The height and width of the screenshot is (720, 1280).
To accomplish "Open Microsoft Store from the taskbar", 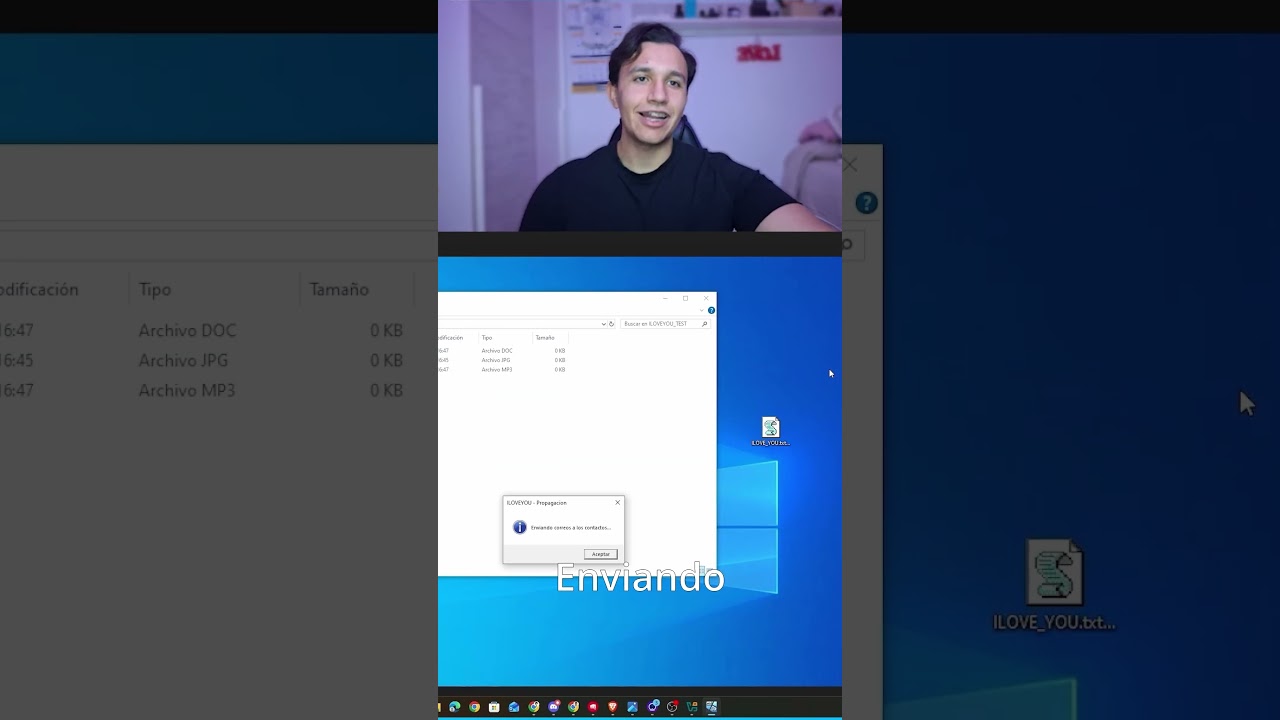I will tap(494, 707).
